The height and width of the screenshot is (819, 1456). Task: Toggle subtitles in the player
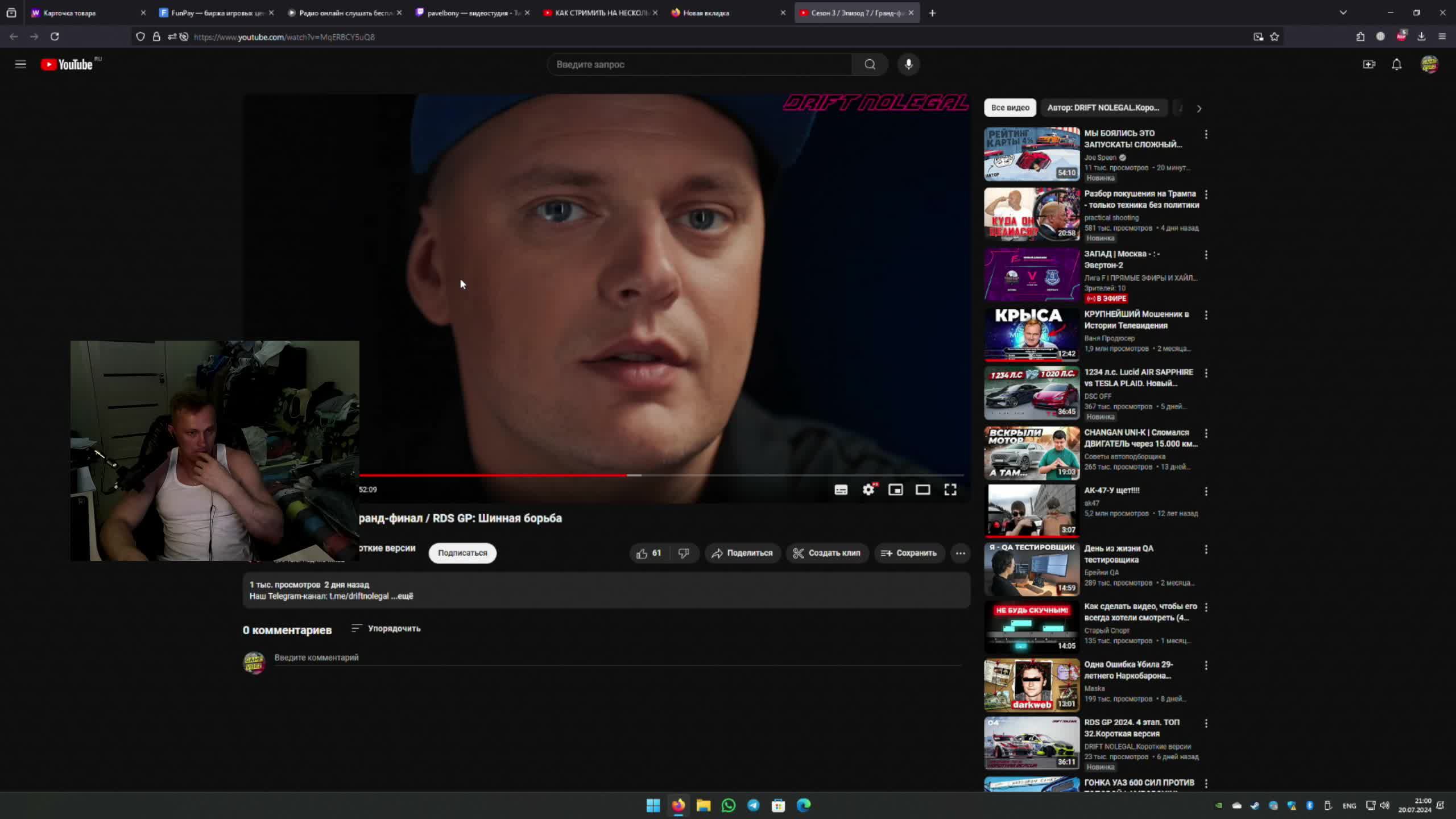coord(841,490)
